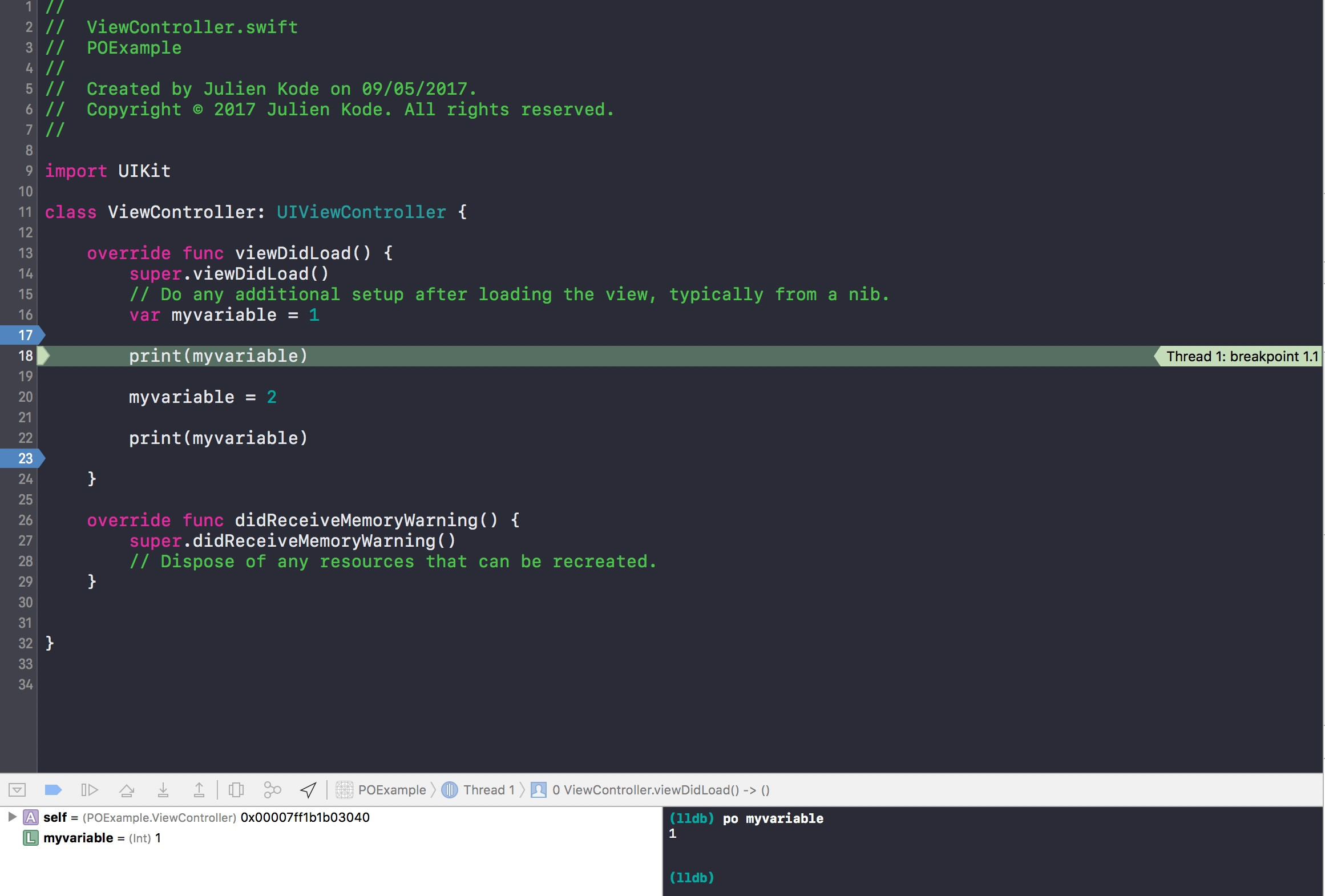Click the stack frame person icon

(539, 790)
